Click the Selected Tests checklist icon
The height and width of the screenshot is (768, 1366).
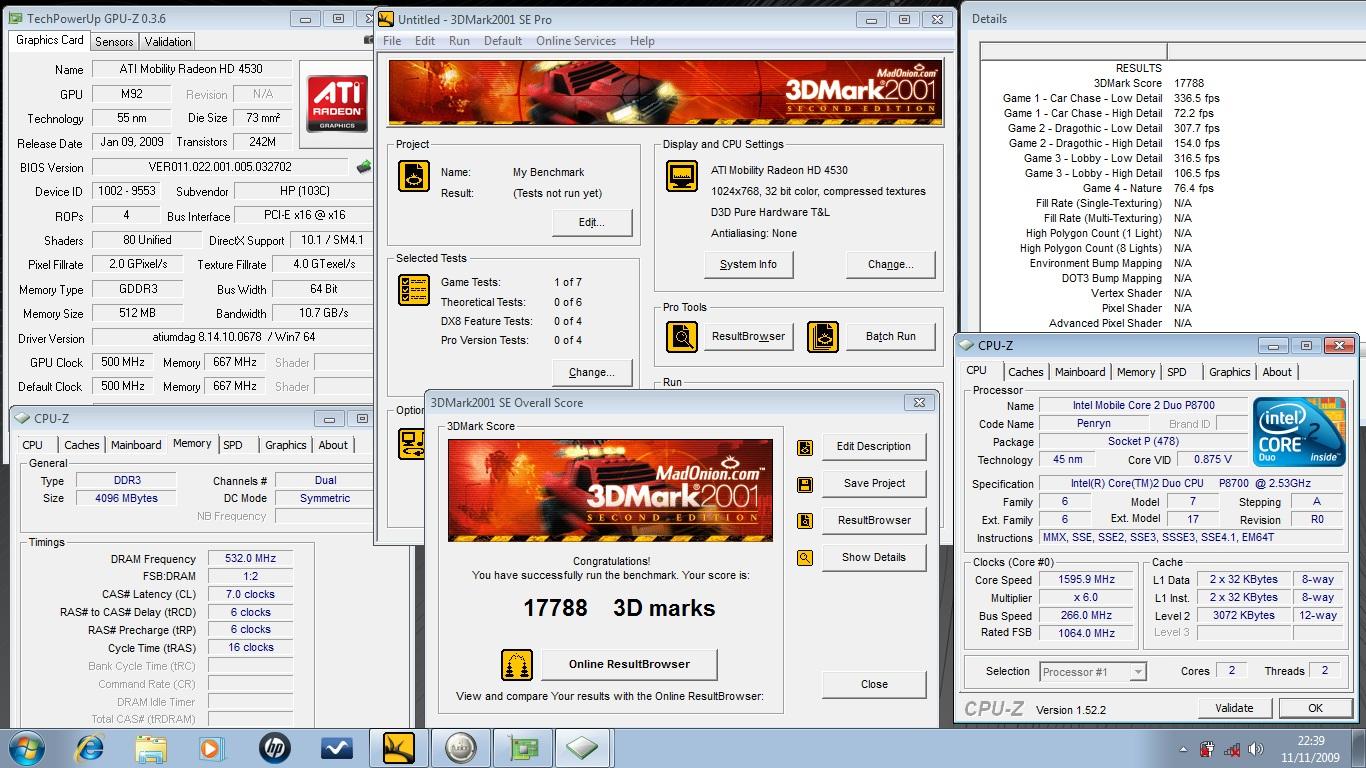[x=413, y=290]
